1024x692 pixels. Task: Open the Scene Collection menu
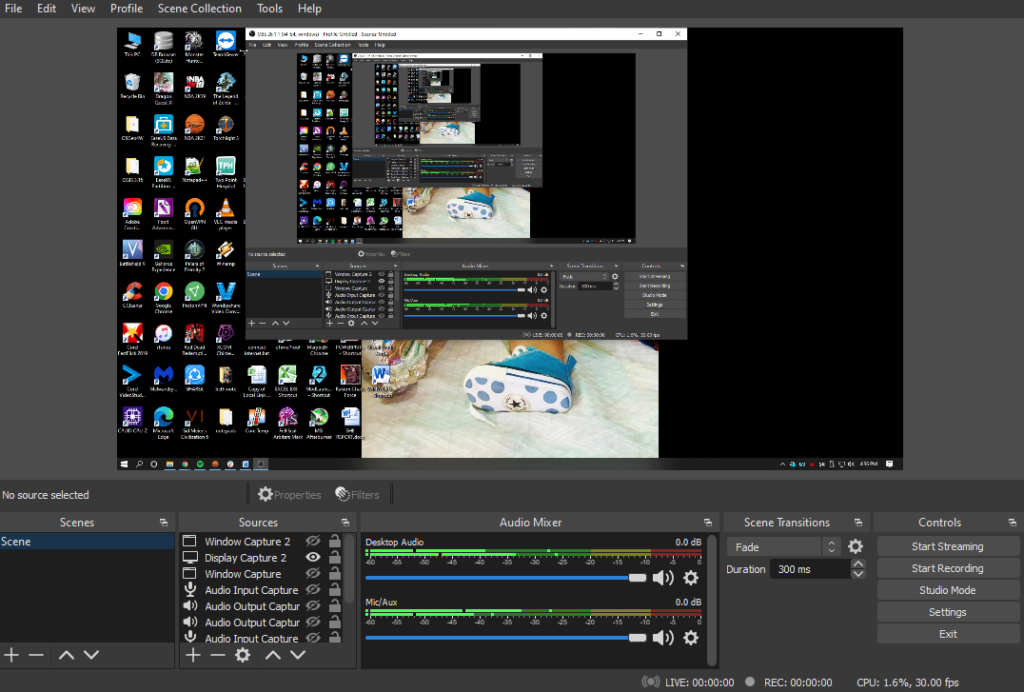[199, 8]
